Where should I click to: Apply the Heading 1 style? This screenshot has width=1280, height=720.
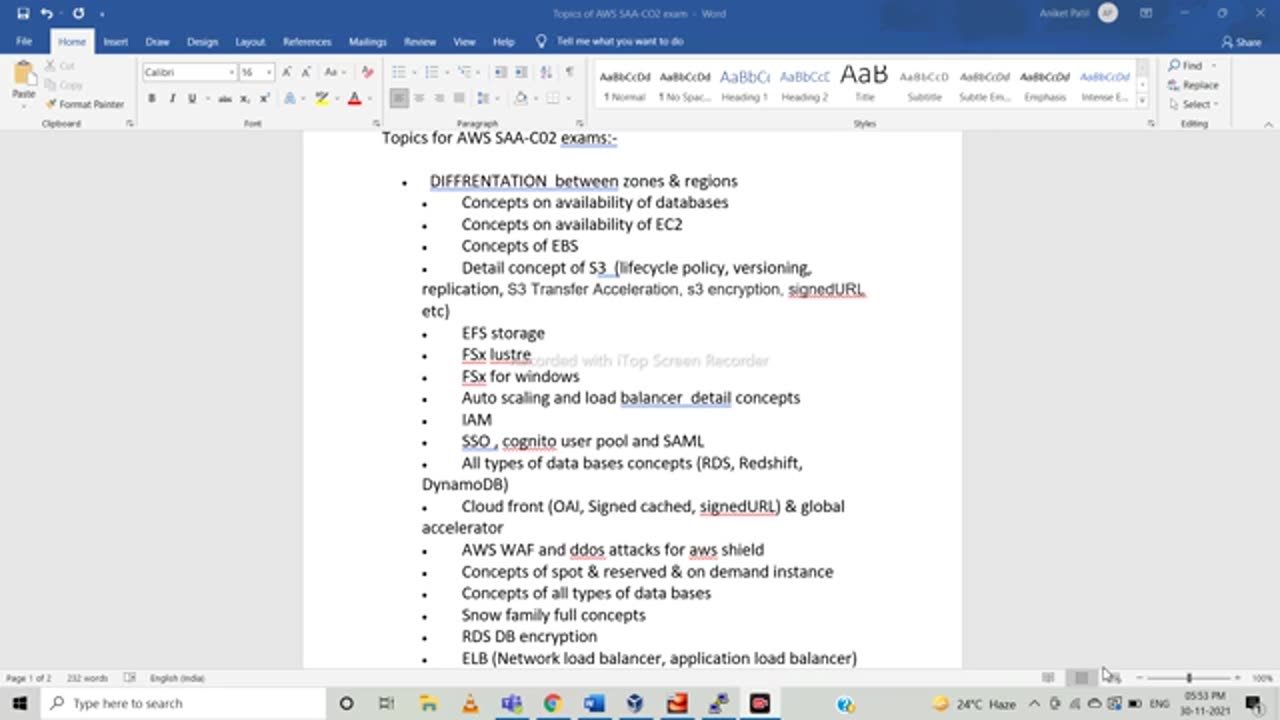[745, 84]
